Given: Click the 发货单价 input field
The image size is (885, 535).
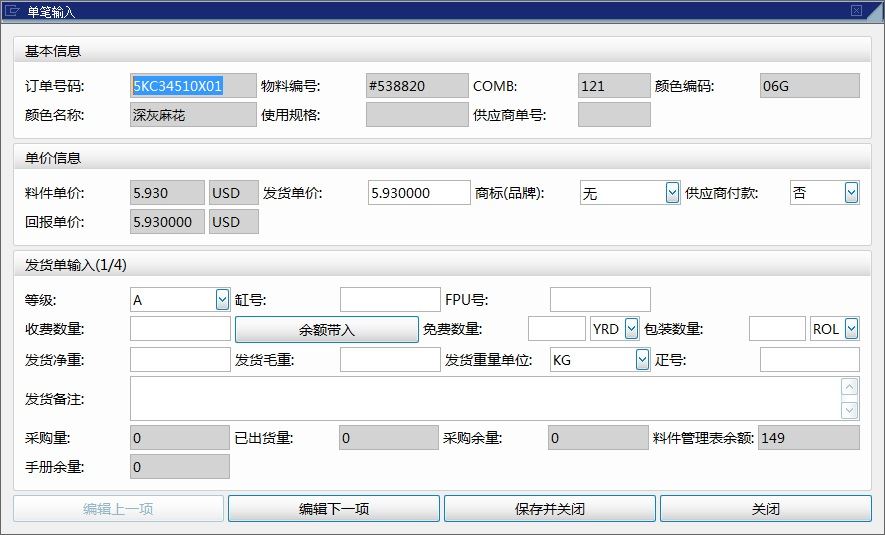Looking at the screenshot, I should tap(419, 193).
